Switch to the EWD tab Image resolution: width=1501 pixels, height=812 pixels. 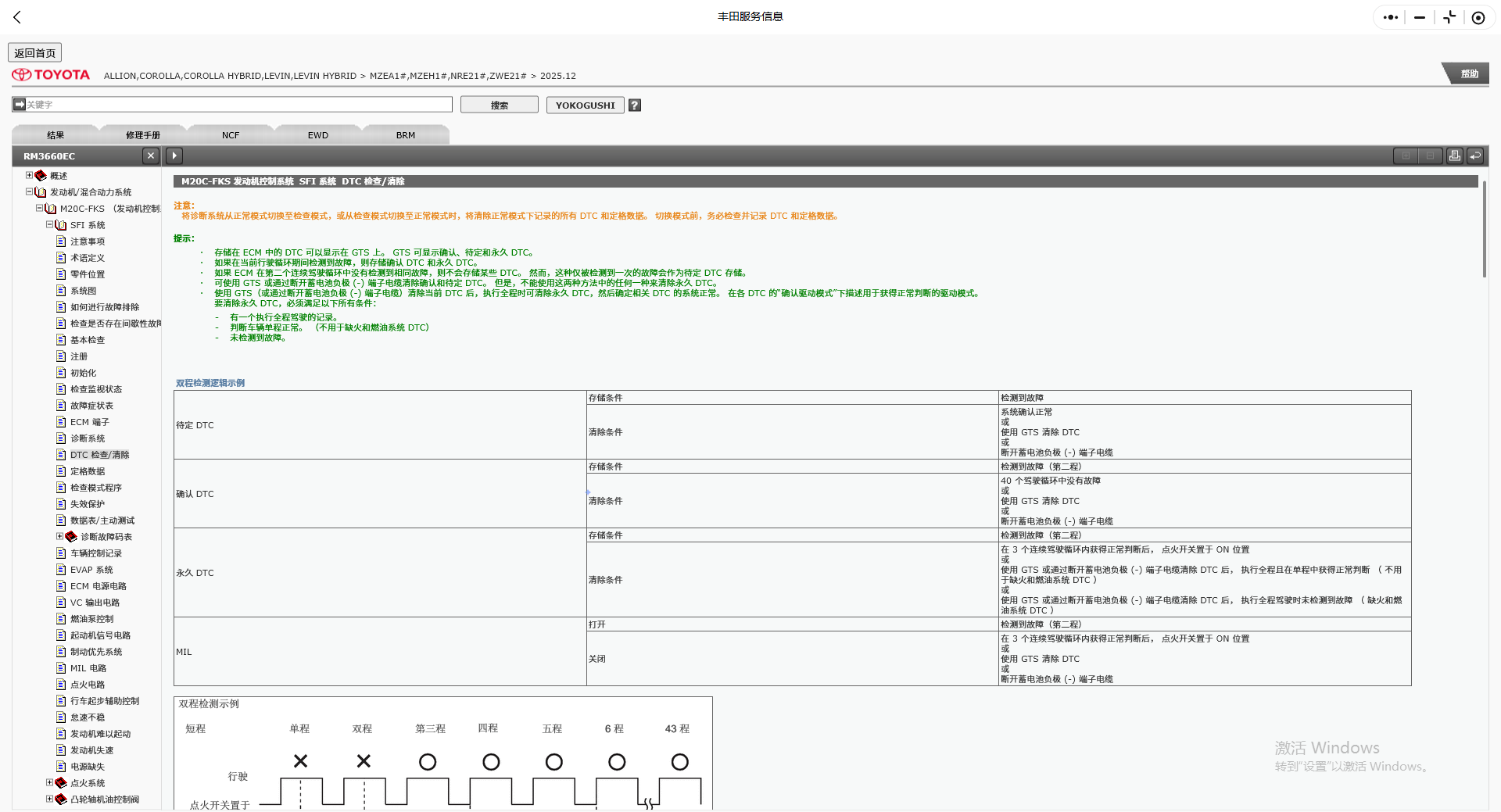click(x=318, y=134)
